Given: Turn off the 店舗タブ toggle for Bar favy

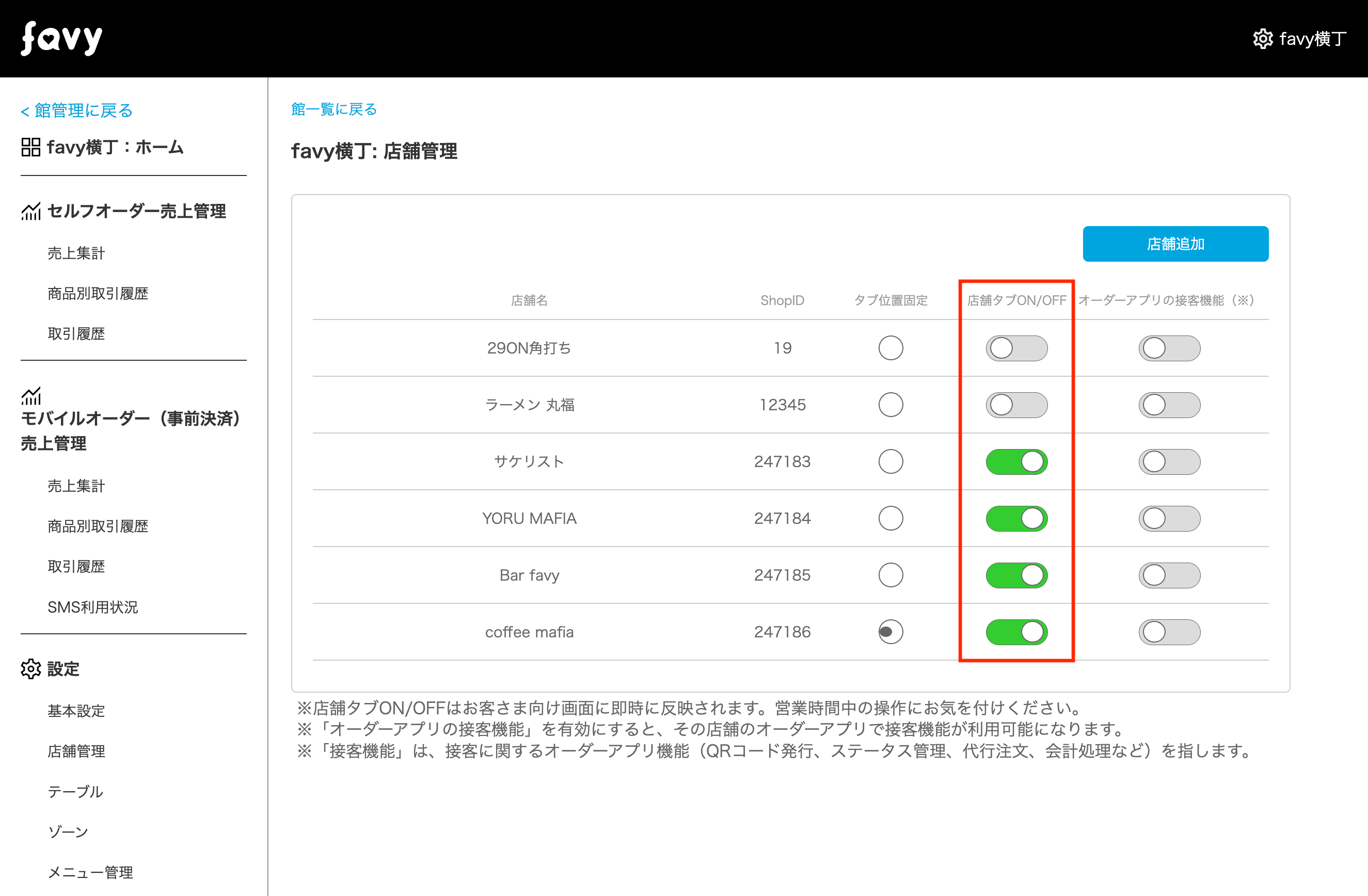Looking at the screenshot, I should click(x=1016, y=575).
